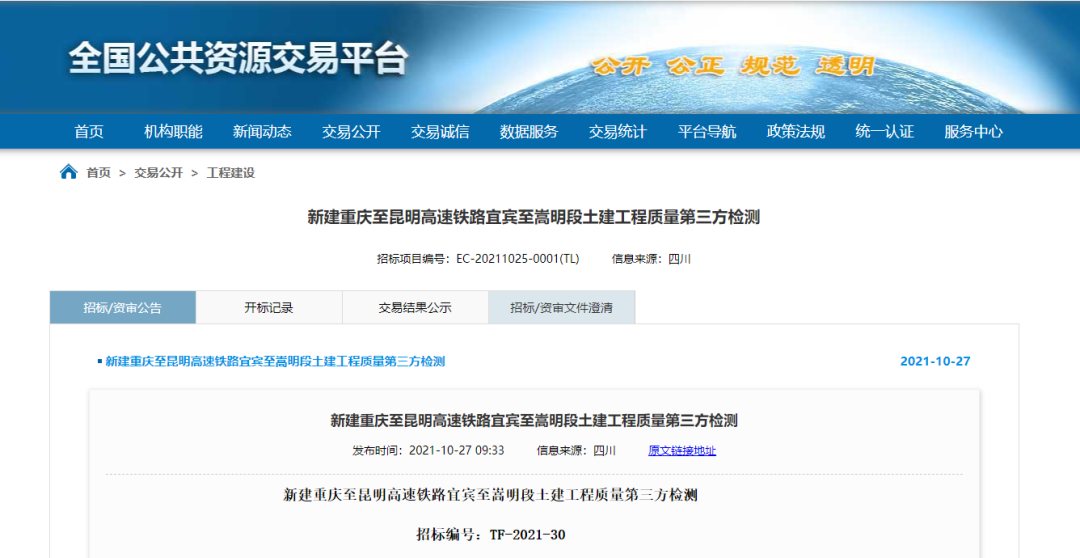Go to 交易统计 page
This screenshot has height=558, width=1080.
pos(618,132)
